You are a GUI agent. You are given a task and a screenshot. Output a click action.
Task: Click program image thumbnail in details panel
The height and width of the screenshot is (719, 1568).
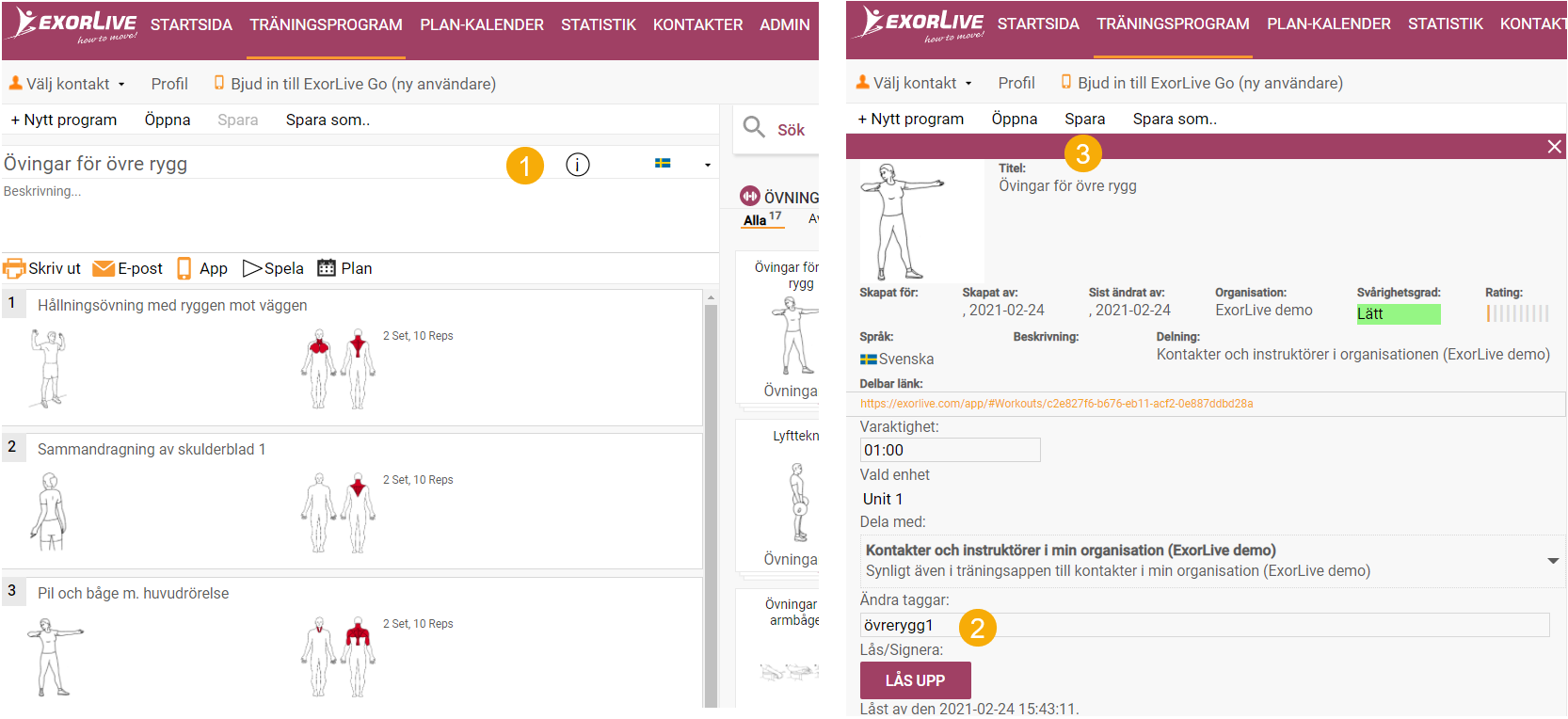[922, 222]
